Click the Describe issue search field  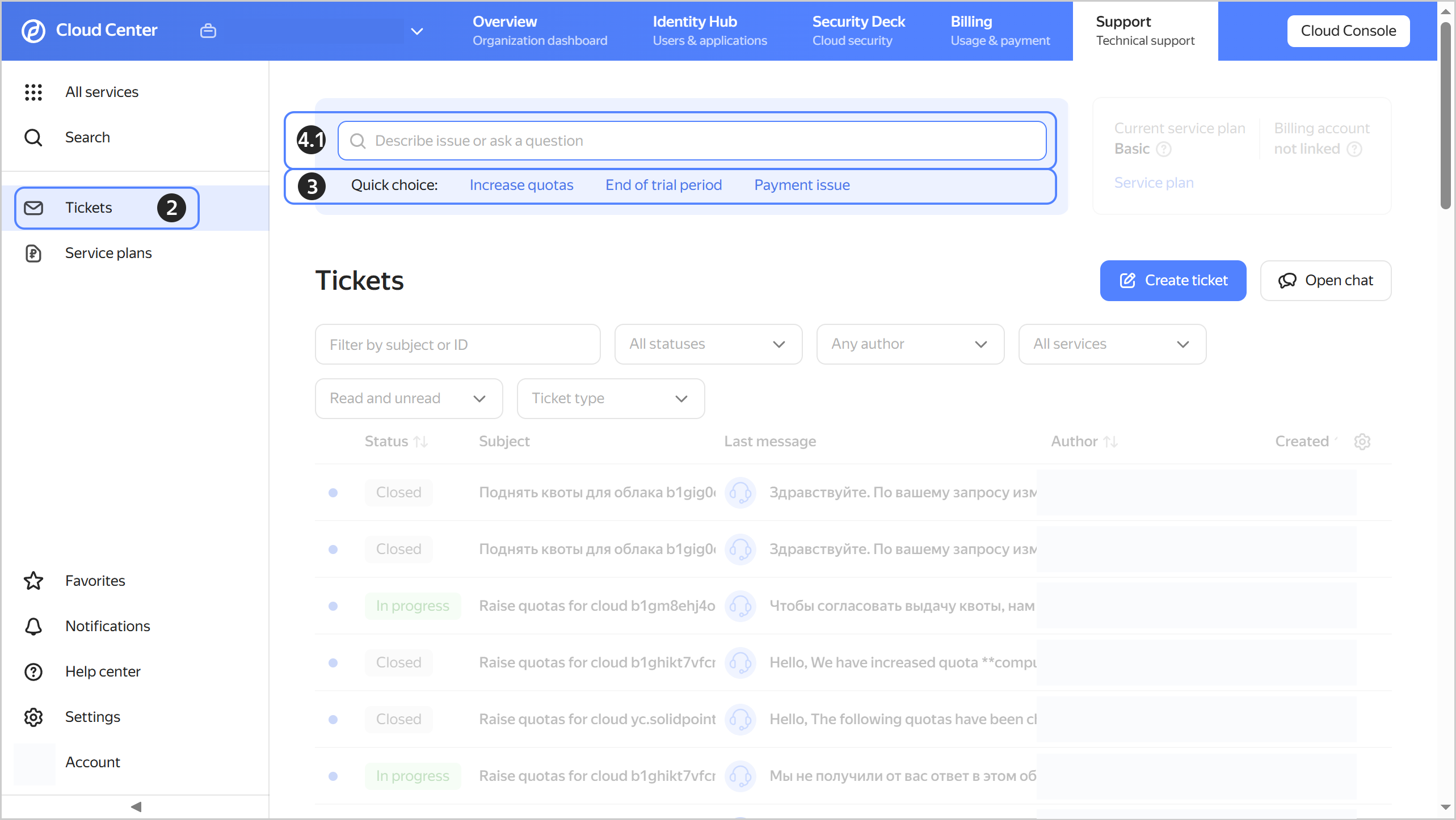coord(691,141)
